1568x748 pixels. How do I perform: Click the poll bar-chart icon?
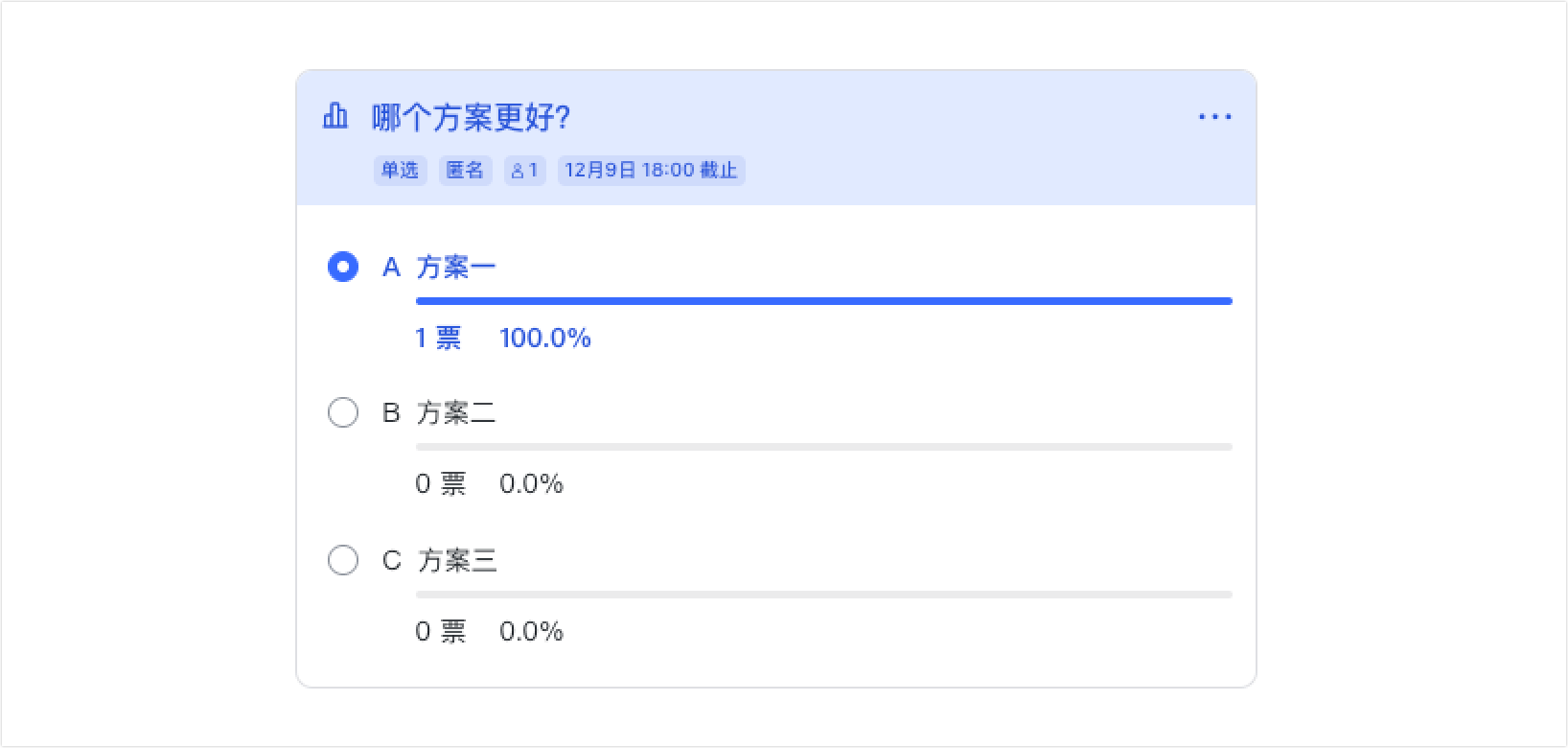click(x=334, y=117)
